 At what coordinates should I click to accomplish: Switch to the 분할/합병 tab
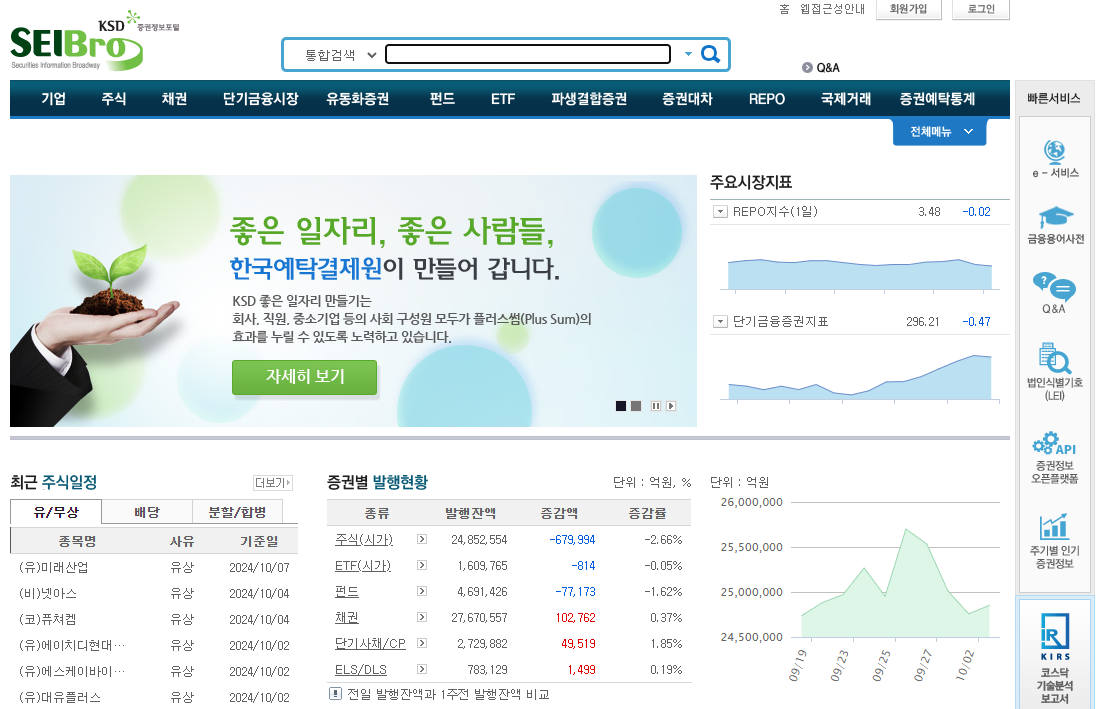pyautogui.click(x=237, y=512)
